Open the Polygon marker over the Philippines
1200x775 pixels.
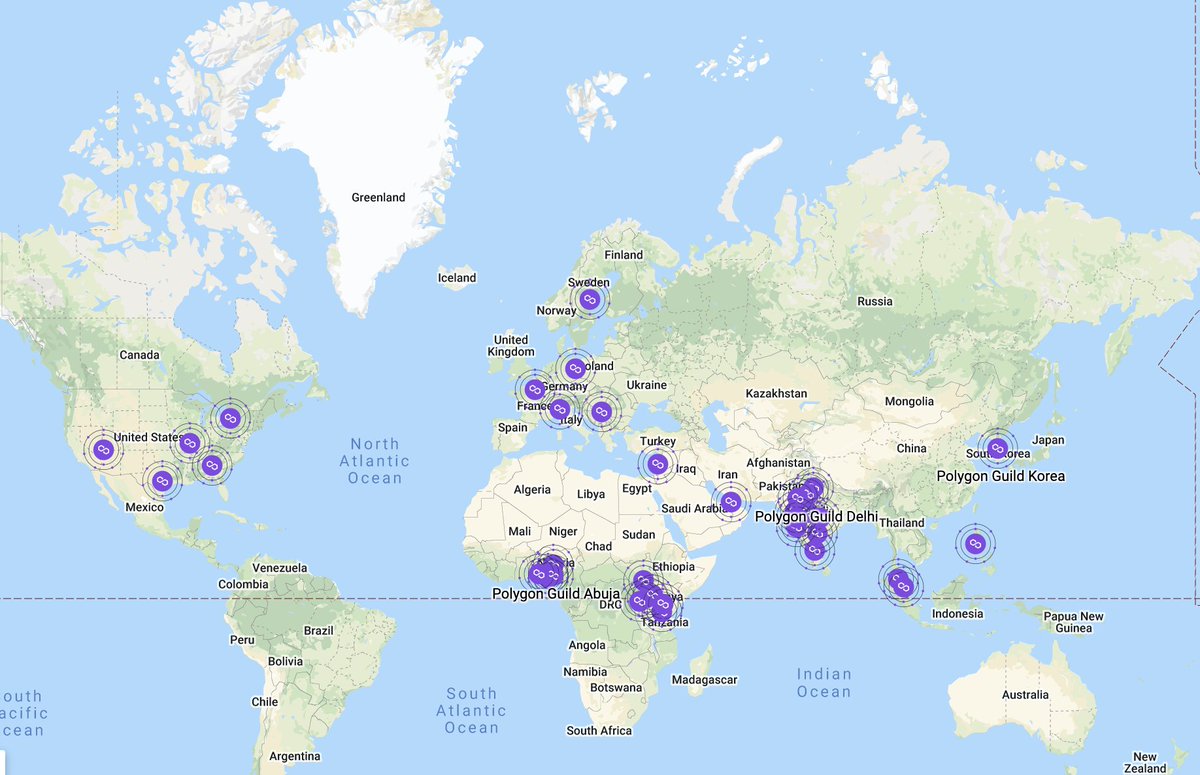(x=976, y=544)
